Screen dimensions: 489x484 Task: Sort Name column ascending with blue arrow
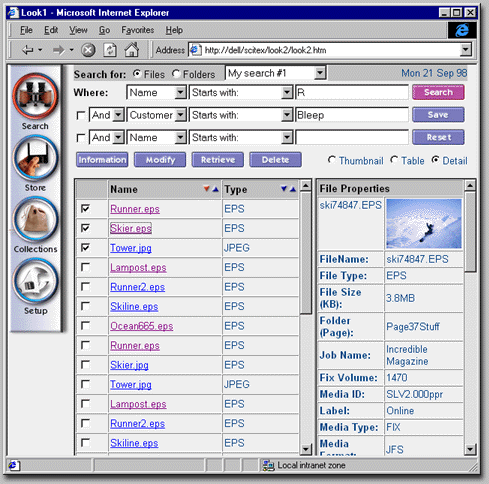pos(216,189)
